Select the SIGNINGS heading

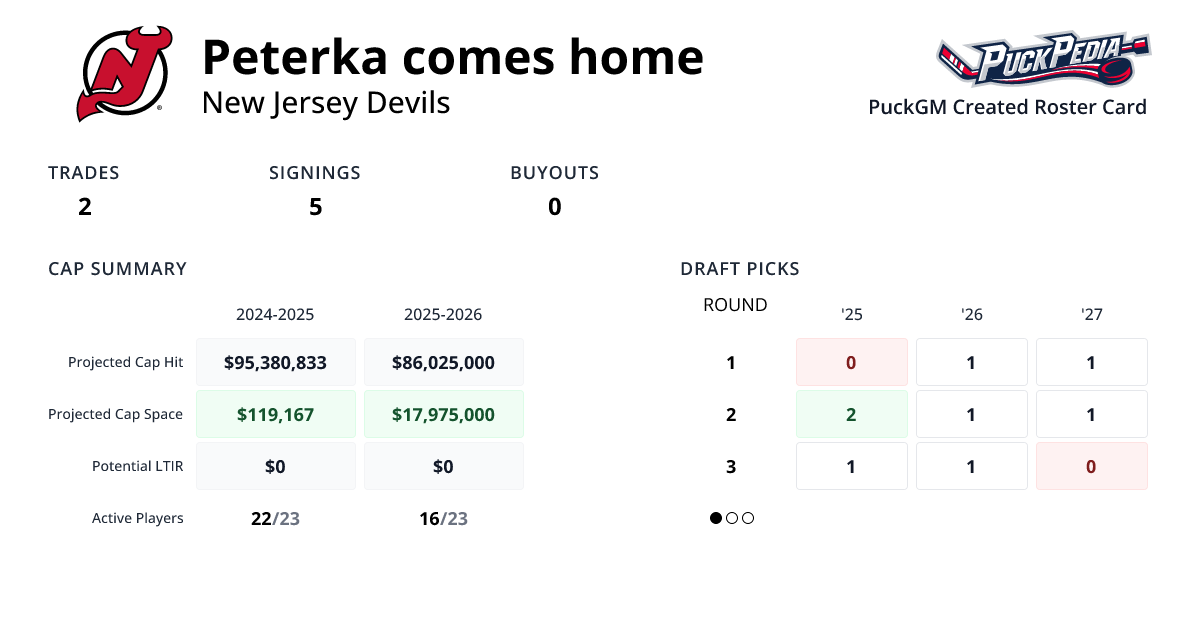click(x=315, y=172)
